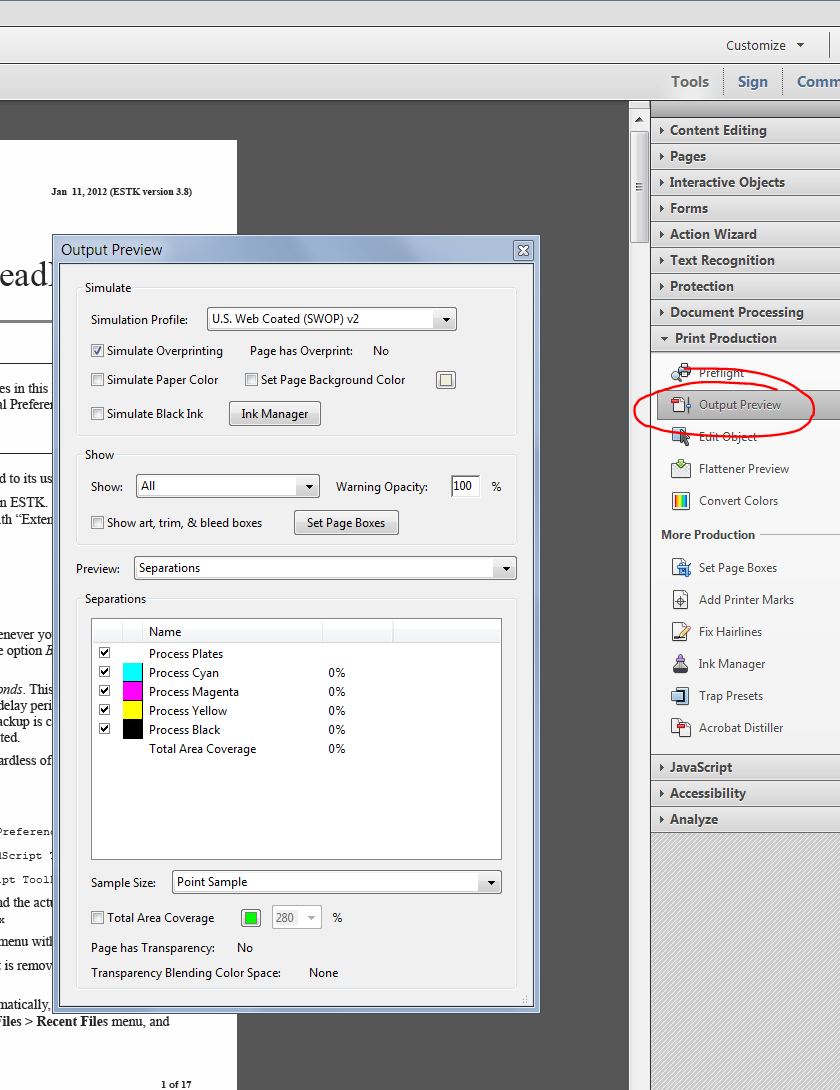This screenshot has height=1090, width=840.
Task: Click the Ink Manager button in dialog
Action: 275,414
